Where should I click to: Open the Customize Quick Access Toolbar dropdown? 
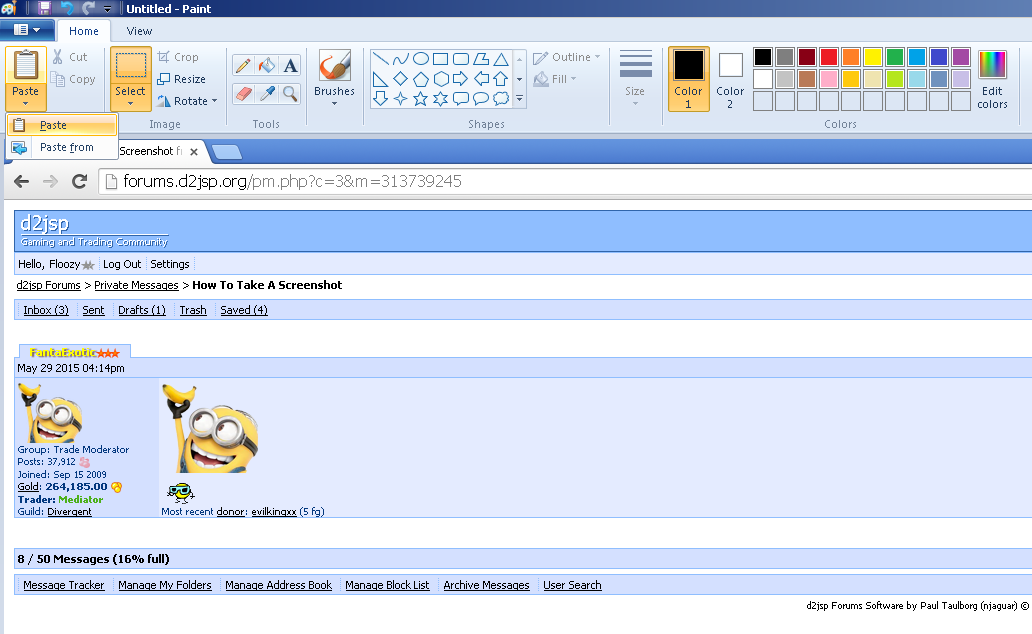tap(108, 9)
